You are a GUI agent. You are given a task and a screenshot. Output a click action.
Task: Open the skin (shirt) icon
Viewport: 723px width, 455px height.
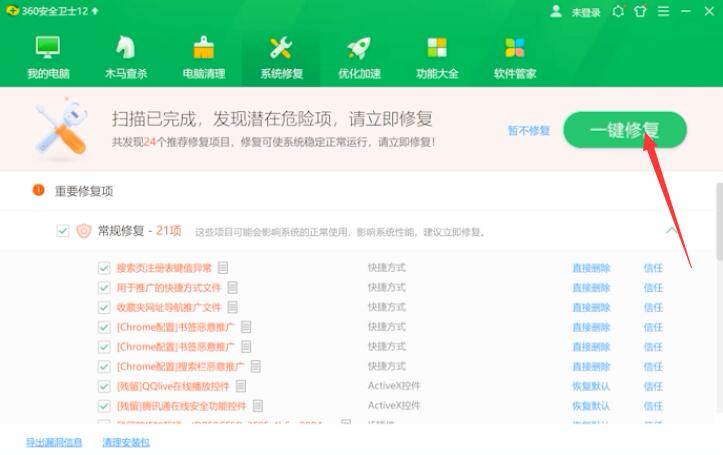tap(640, 11)
